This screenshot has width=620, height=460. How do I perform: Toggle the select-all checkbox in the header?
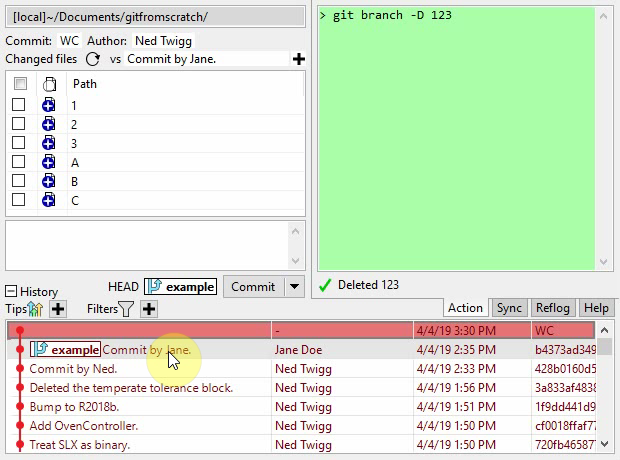19,85
